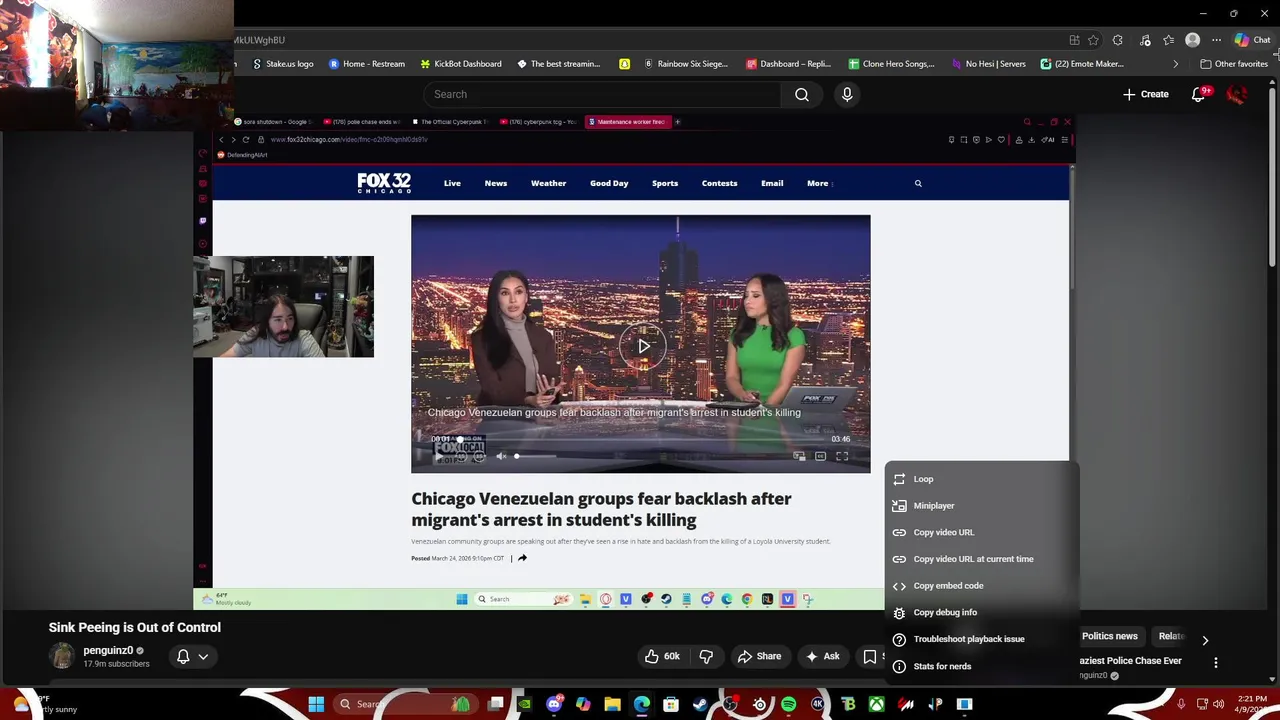Select the Politics news chip
Viewport: 1280px width, 720px height.
(1110, 636)
